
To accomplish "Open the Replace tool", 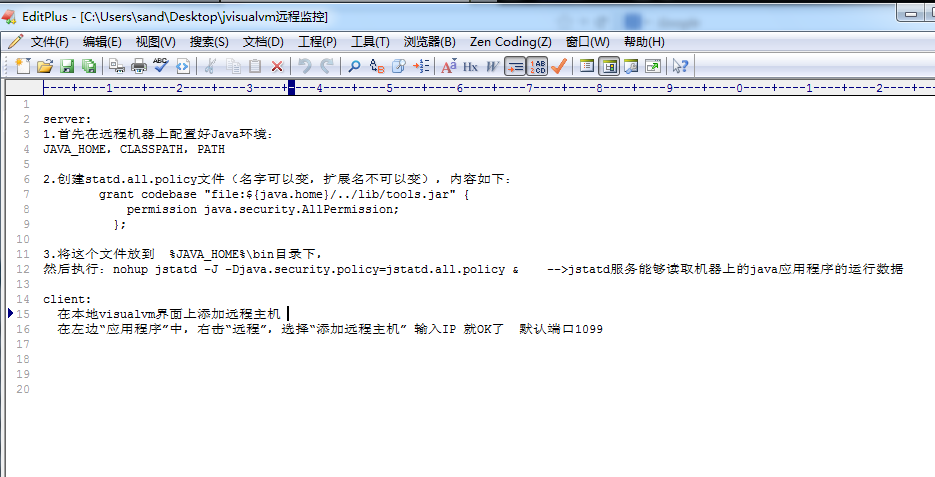I will point(376,66).
